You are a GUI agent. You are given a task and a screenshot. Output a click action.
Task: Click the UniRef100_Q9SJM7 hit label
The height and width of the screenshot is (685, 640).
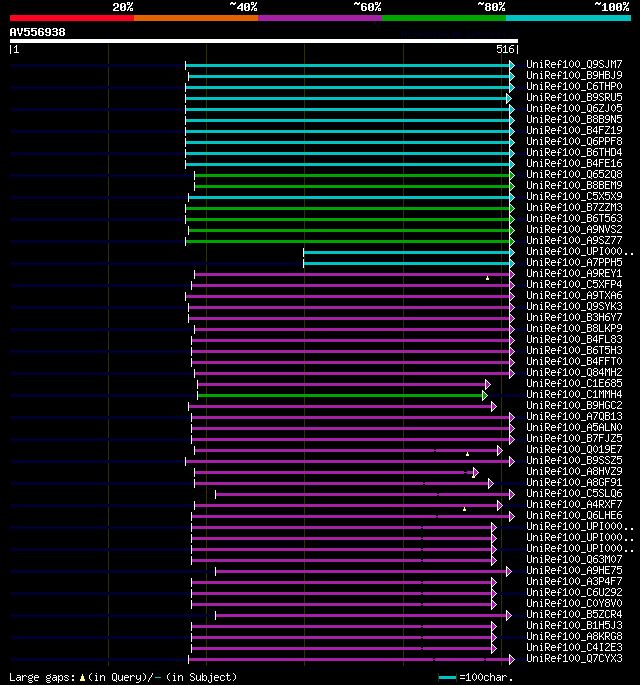coord(574,65)
